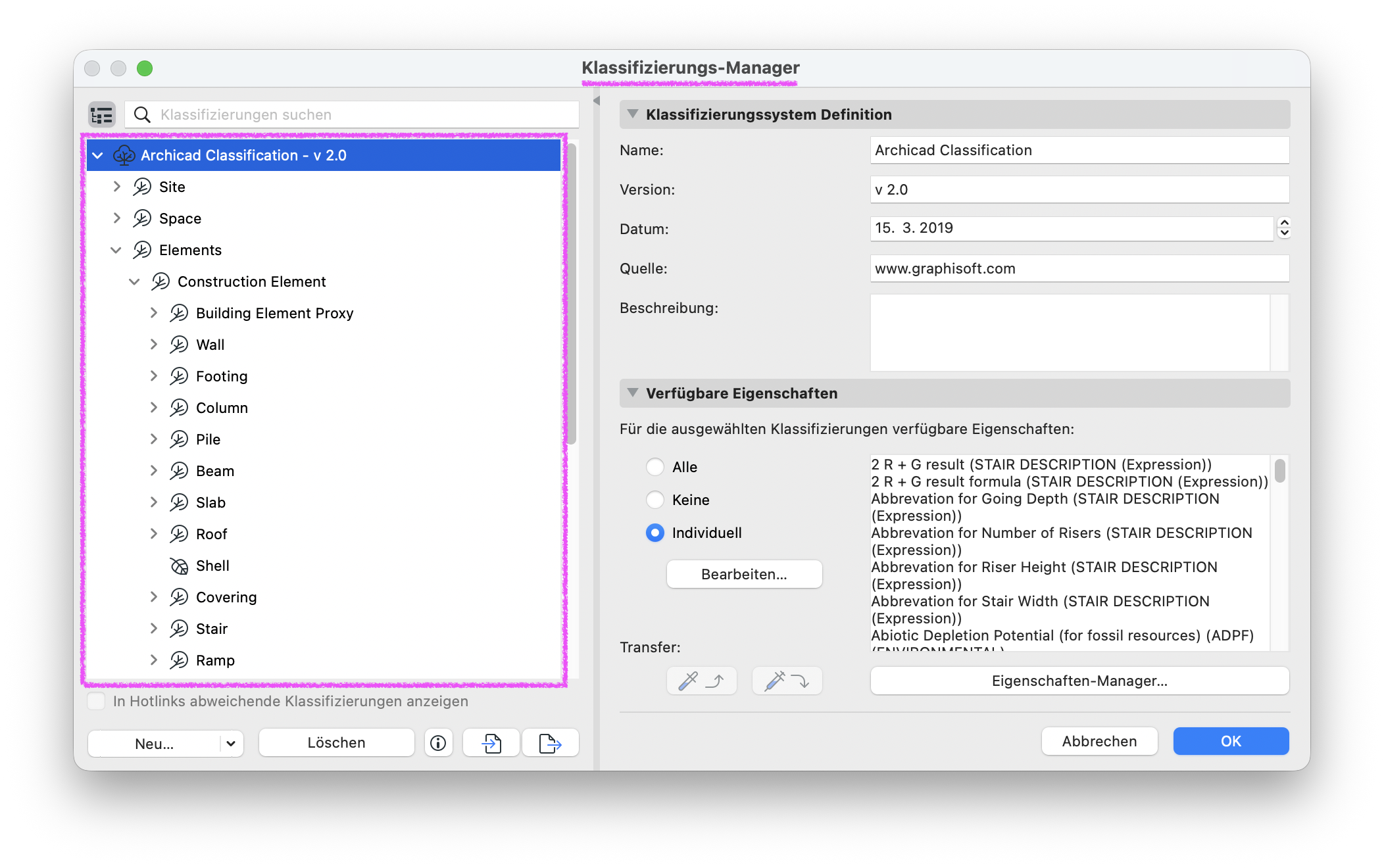Click the Archicad Classification tree system icon

(124, 155)
